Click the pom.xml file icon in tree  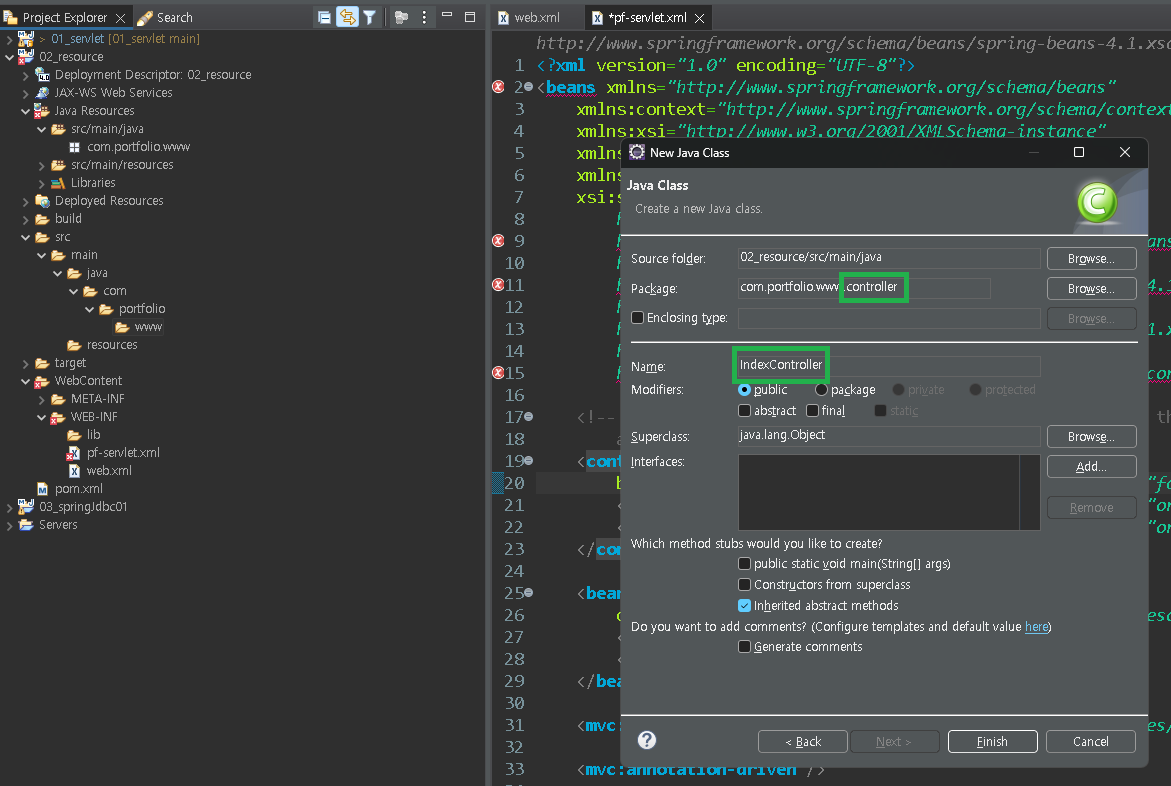click(42, 489)
